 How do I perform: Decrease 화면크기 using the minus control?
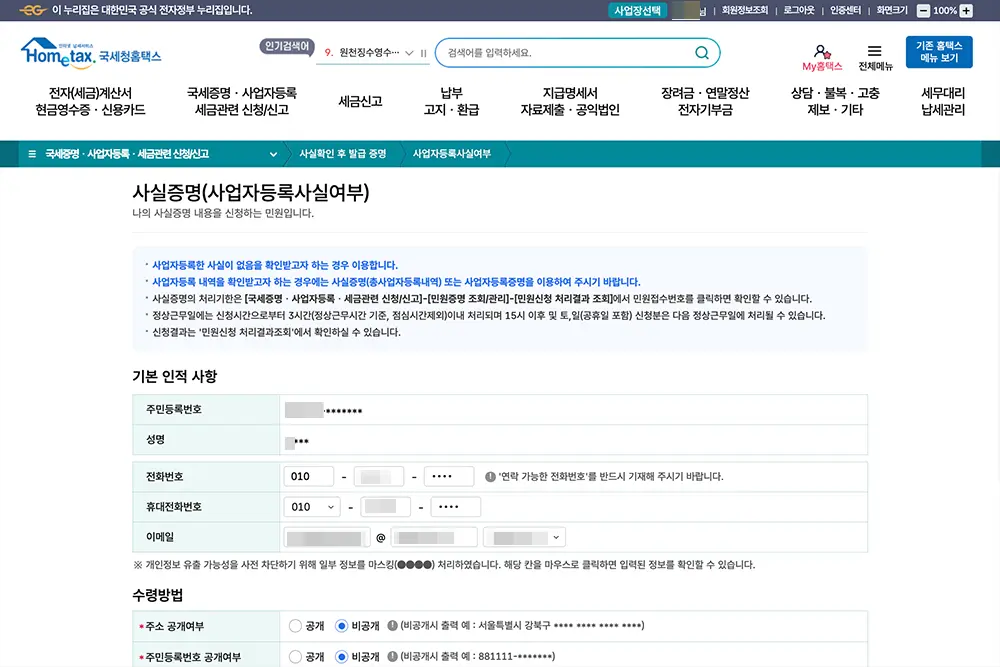(925, 10)
